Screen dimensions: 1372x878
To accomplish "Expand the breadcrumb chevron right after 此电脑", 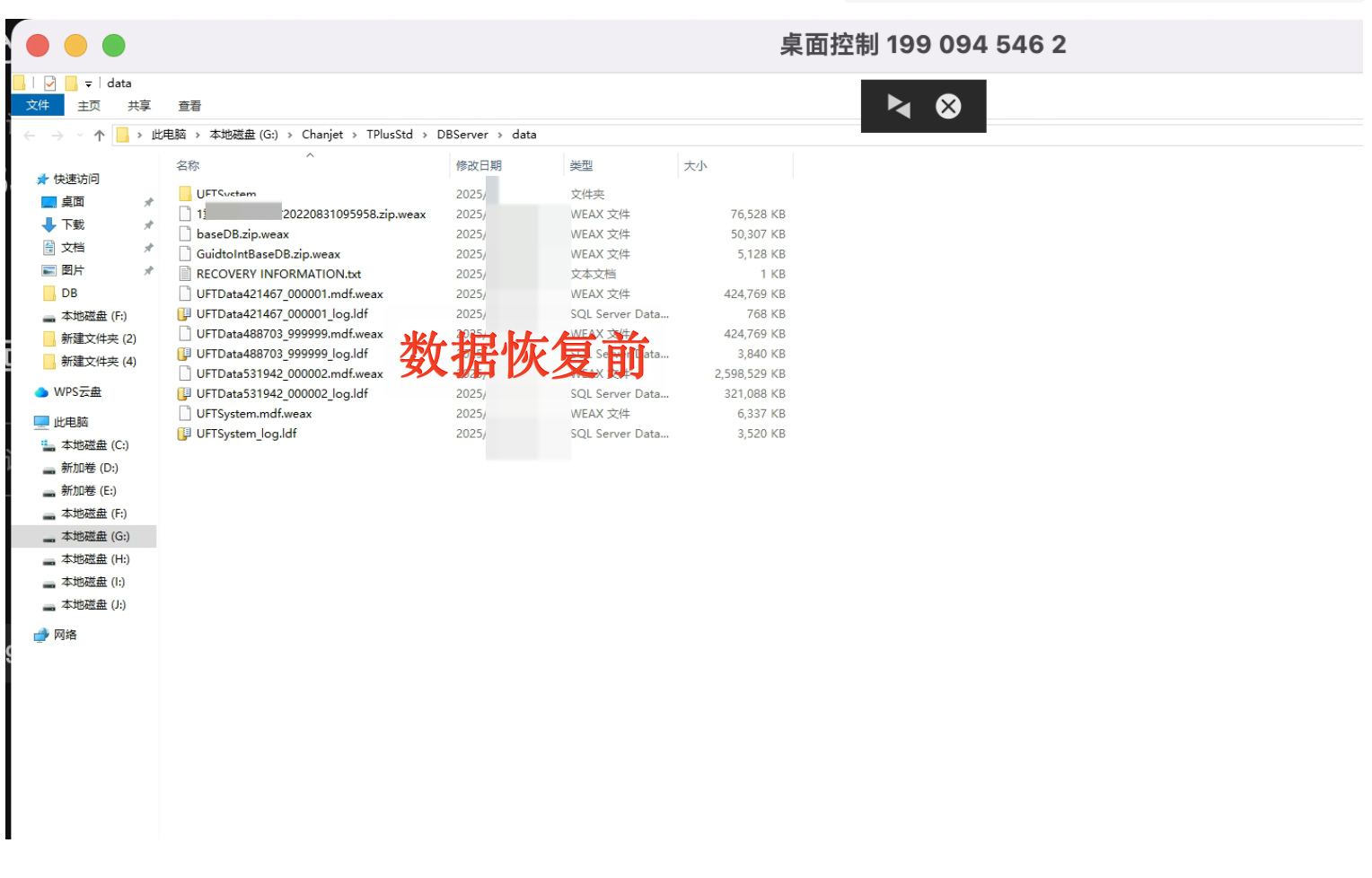I will point(198,136).
